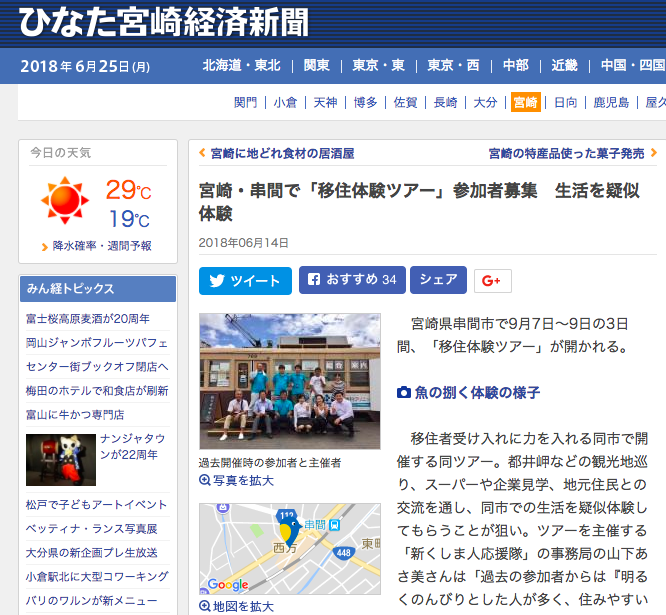Go to 博多 area link

coord(365,102)
